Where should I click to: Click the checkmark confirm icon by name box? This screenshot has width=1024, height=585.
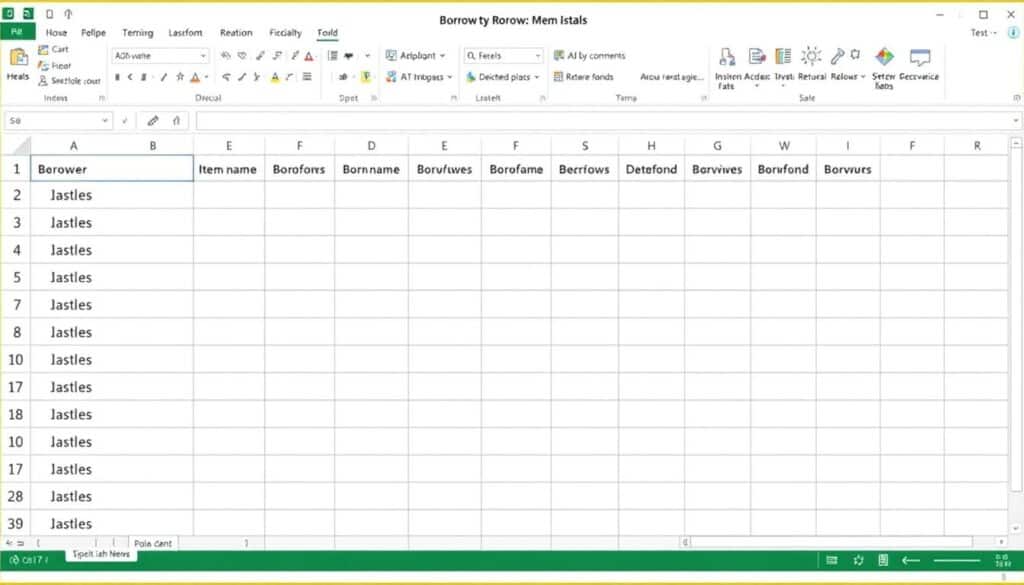pos(125,121)
